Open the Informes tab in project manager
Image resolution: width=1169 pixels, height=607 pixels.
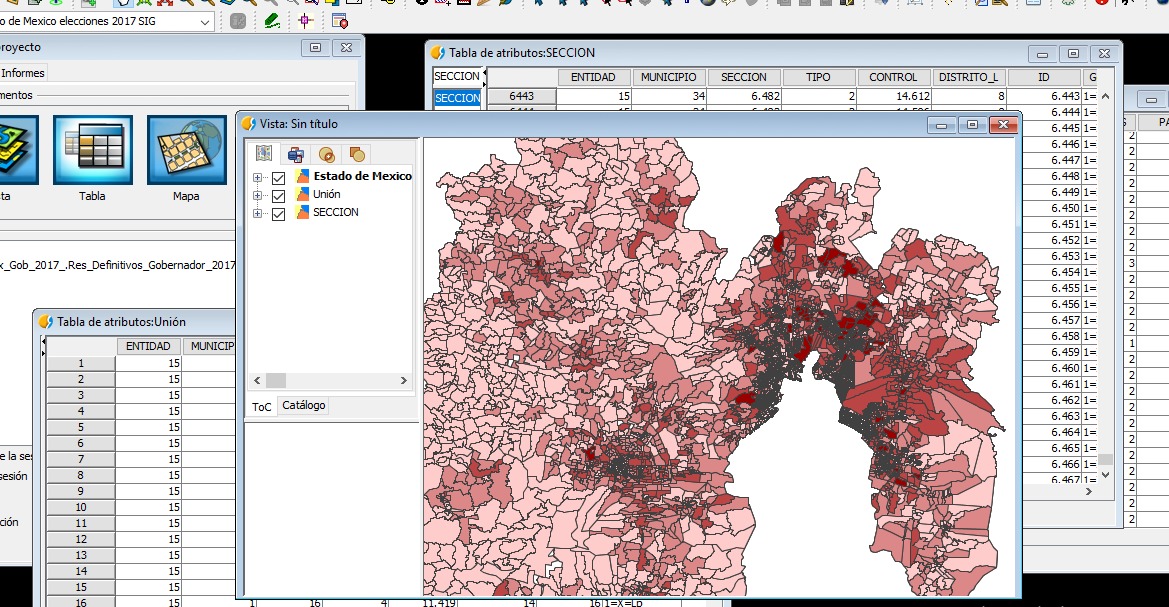click(23, 73)
